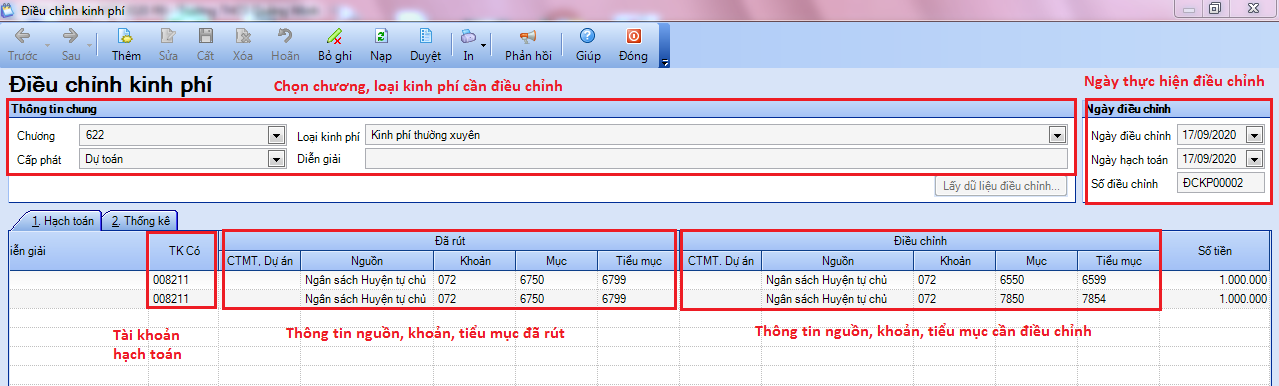This screenshot has width=1279, height=386.
Task: Click Điều chỉnh Tiểu mục cell 7854
Action: (x=1119, y=298)
